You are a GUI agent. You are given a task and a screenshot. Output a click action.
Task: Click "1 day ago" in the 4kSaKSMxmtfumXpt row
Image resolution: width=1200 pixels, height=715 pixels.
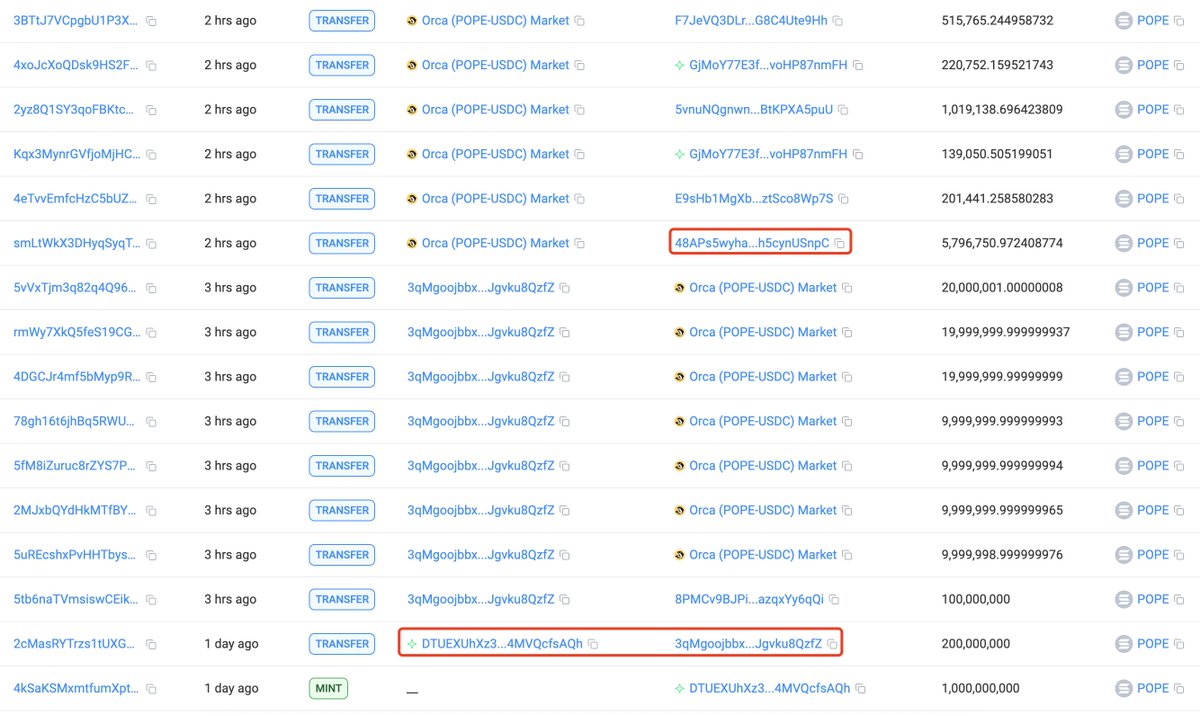click(x=231, y=688)
